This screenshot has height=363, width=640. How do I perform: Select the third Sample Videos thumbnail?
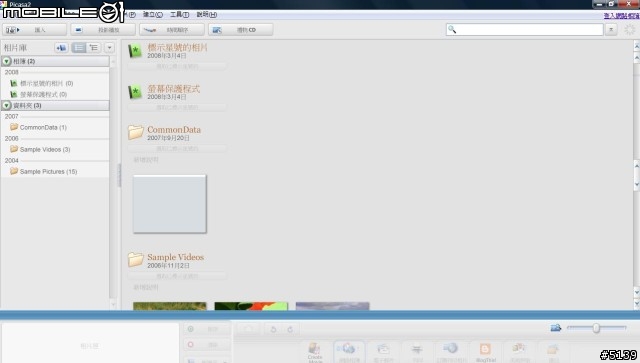click(332, 306)
